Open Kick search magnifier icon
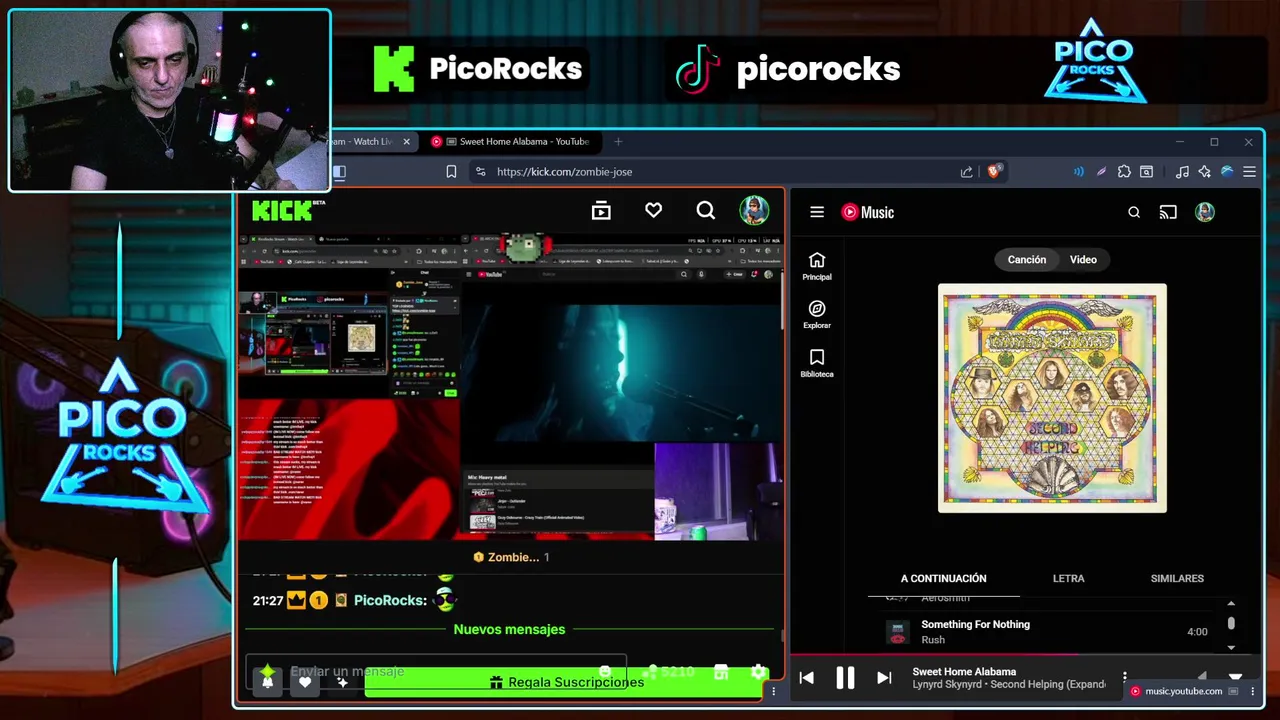 (x=706, y=211)
